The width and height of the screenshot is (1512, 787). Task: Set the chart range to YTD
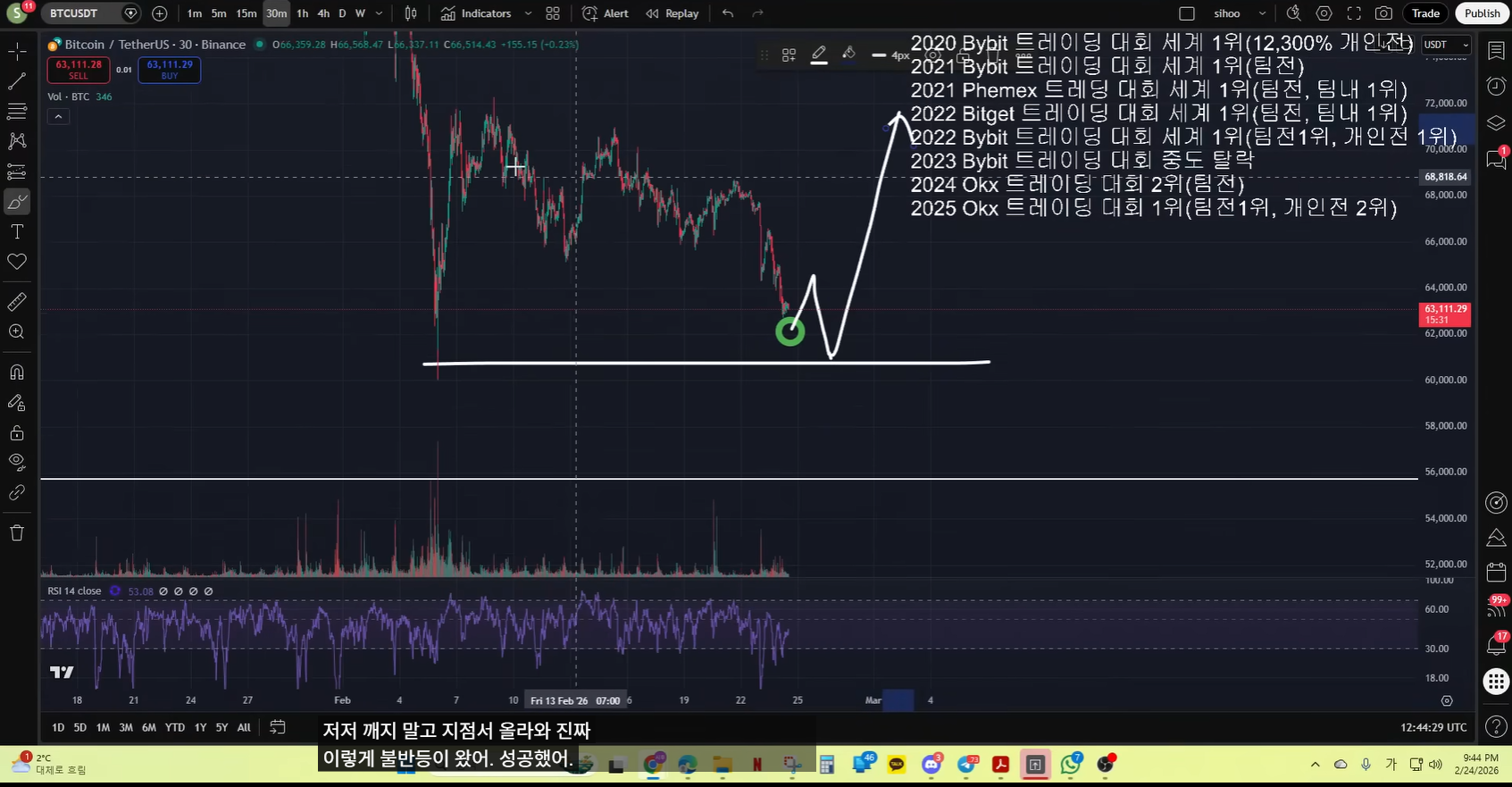point(175,728)
